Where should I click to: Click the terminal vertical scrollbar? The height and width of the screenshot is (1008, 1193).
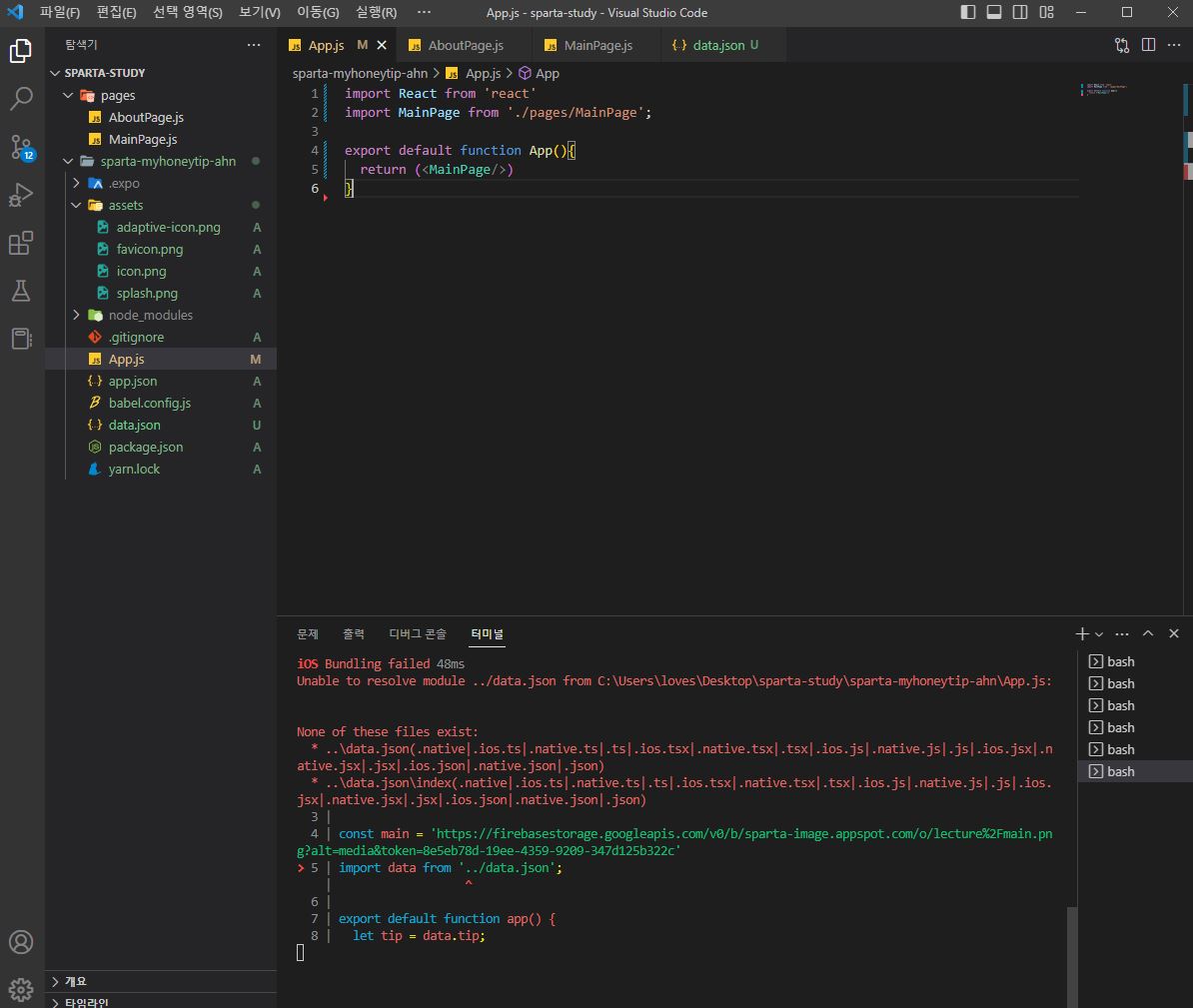click(1072, 957)
